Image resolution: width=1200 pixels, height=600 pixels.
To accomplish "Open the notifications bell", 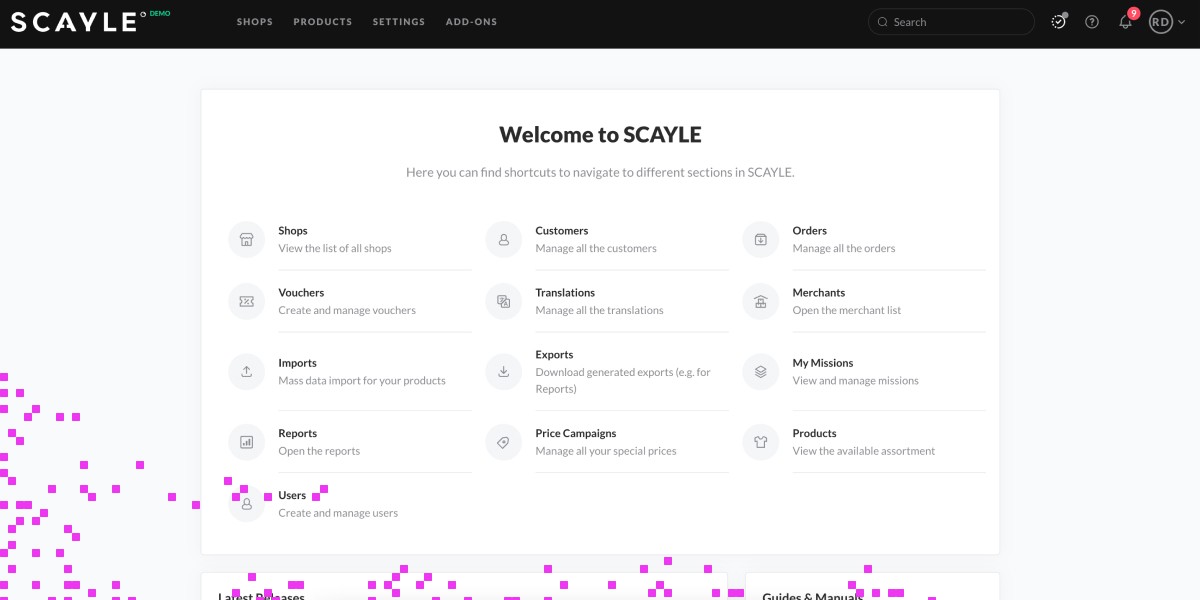I will coord(1125,22).
